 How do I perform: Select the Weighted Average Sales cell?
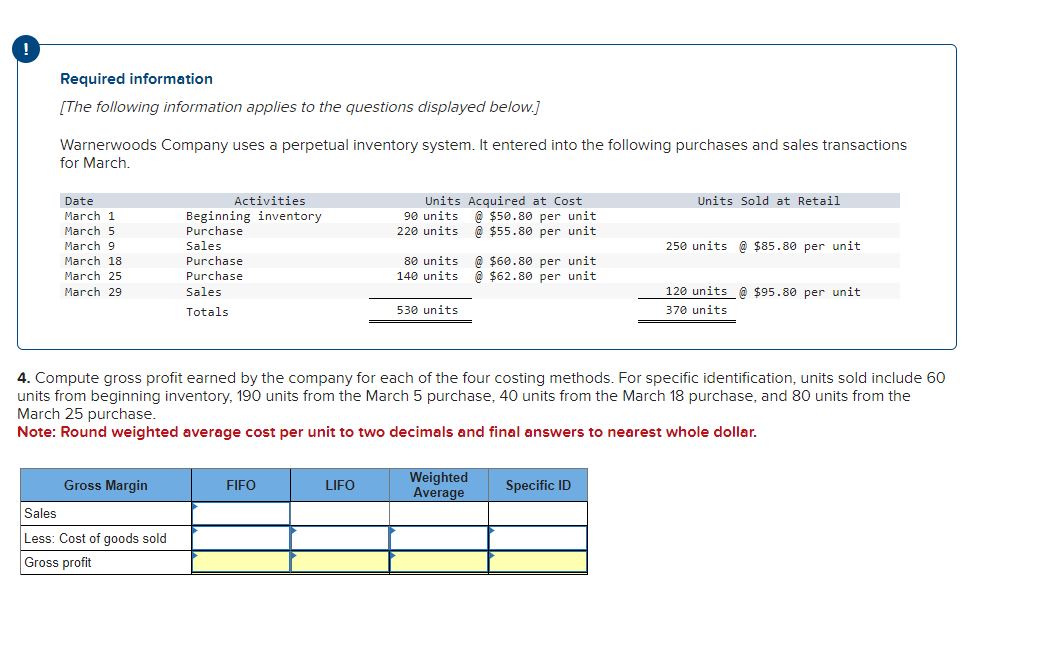(x=439, y=513)
